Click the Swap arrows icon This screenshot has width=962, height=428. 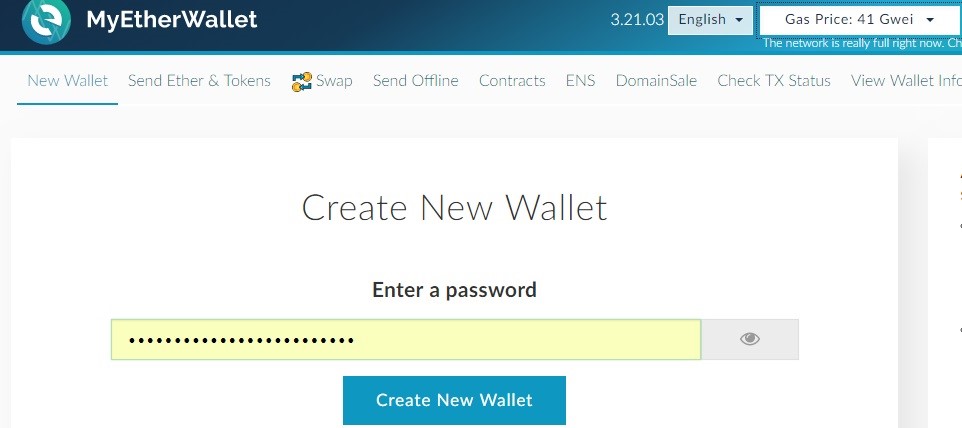coord(302,82)
